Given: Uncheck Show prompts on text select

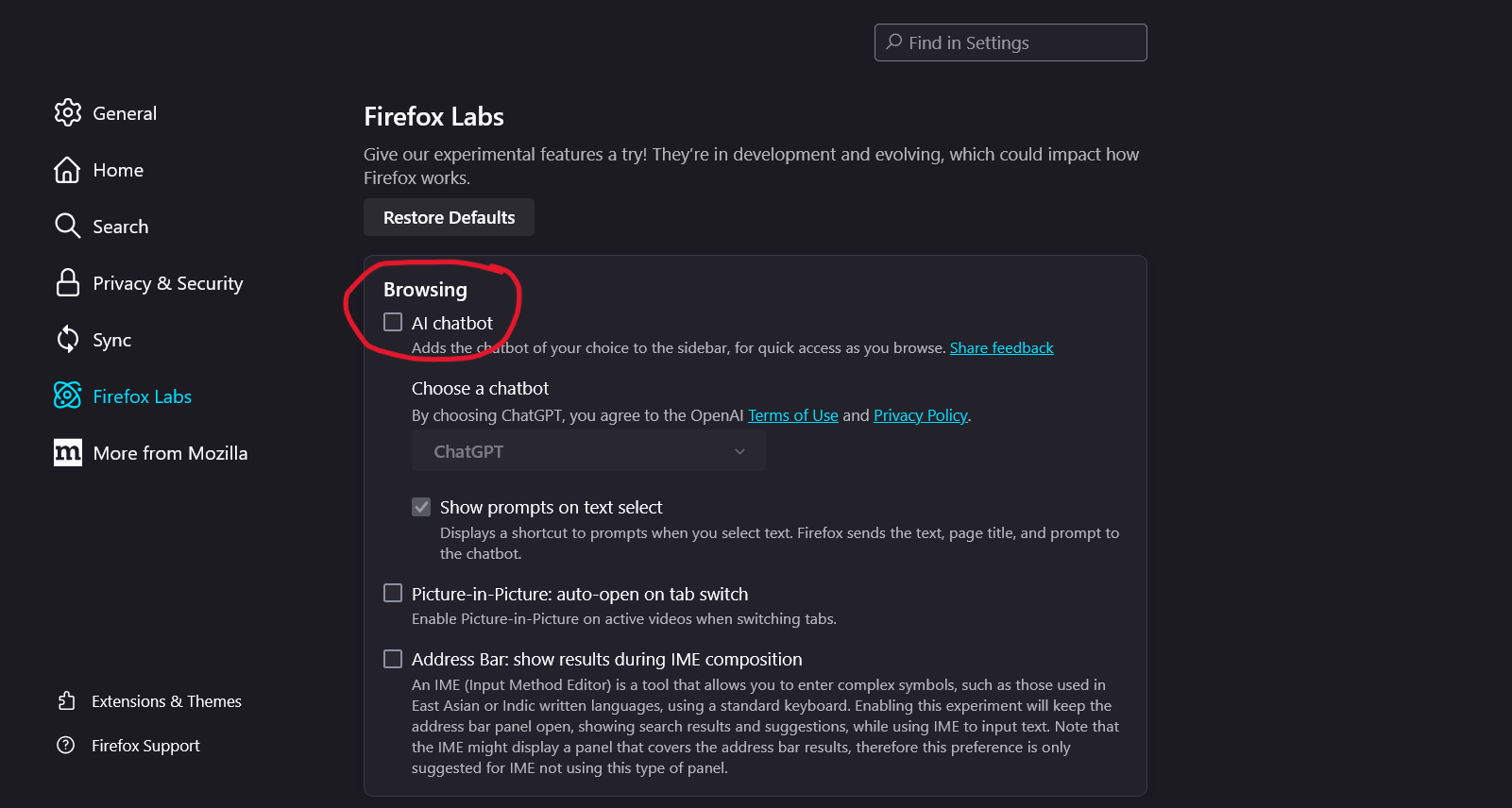Looking at the screenshot, I should (x=421, y=508).
